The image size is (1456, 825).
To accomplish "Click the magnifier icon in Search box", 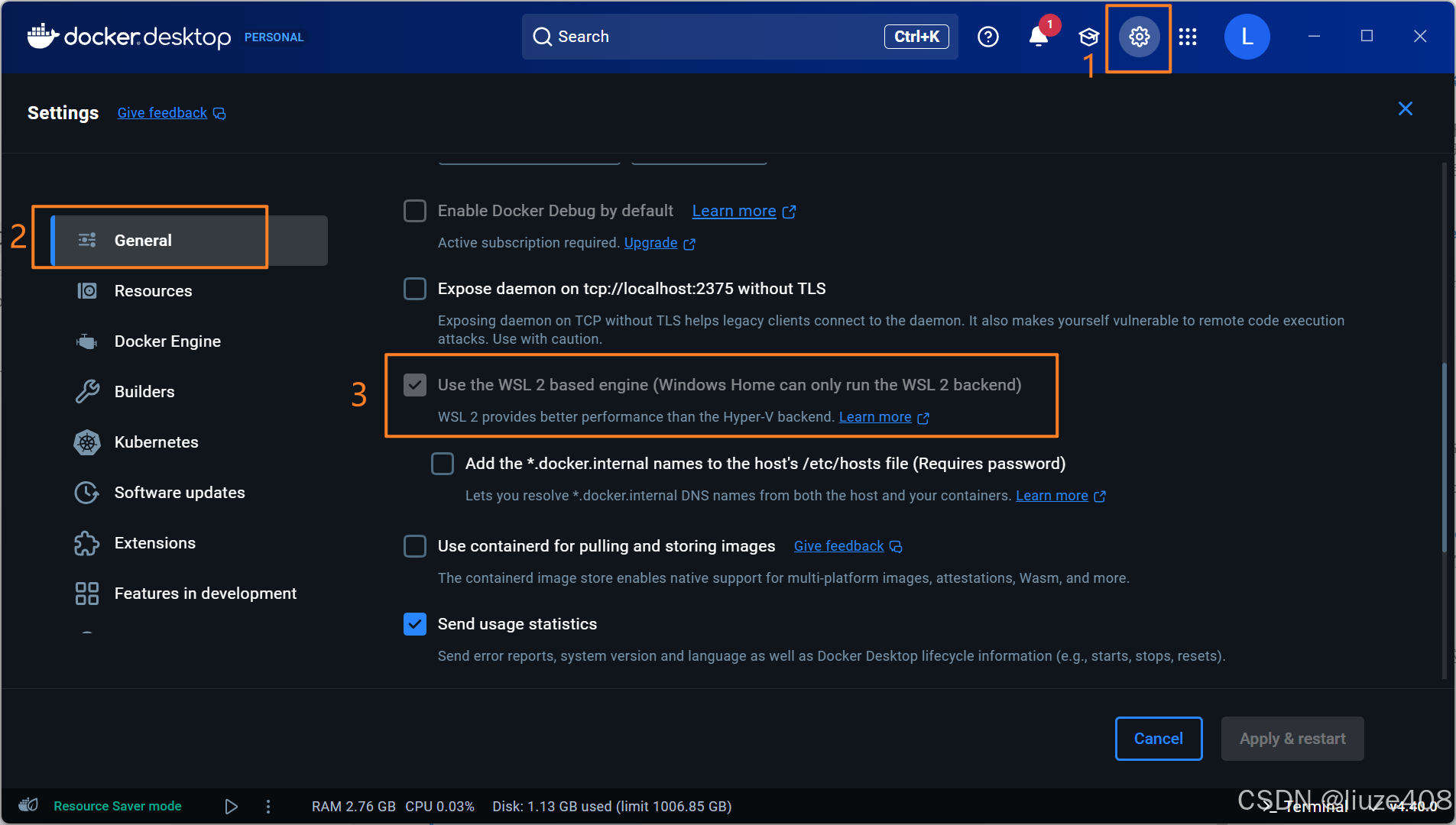I will point(542,37).
